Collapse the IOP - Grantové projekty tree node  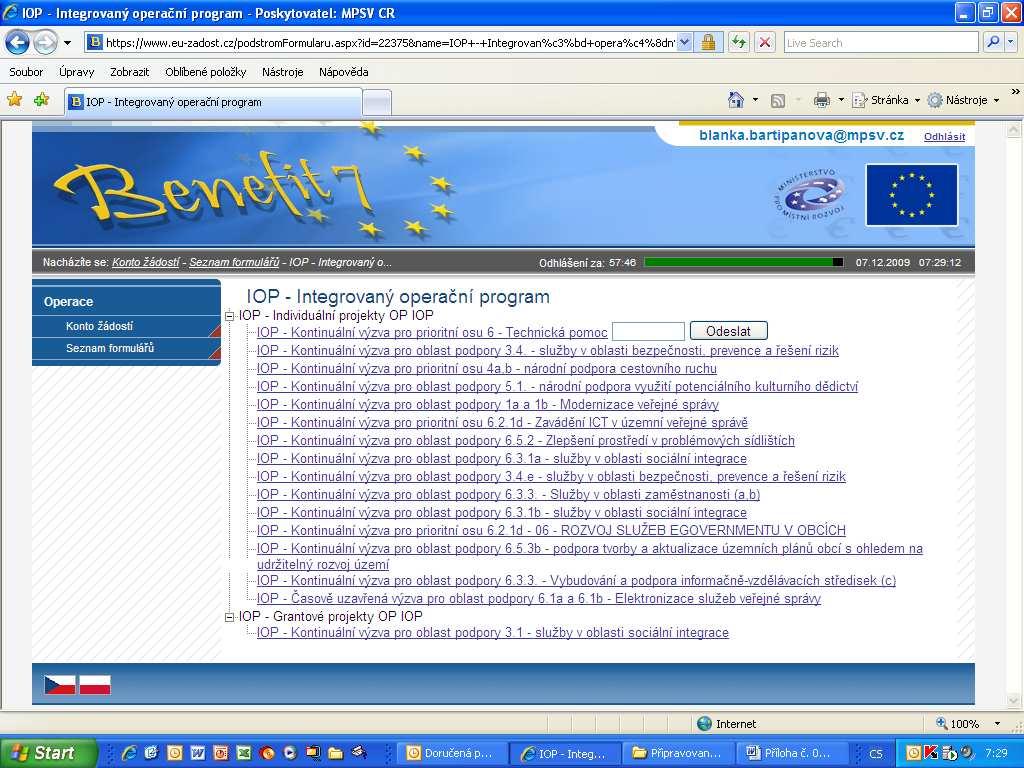click(229, 616)
